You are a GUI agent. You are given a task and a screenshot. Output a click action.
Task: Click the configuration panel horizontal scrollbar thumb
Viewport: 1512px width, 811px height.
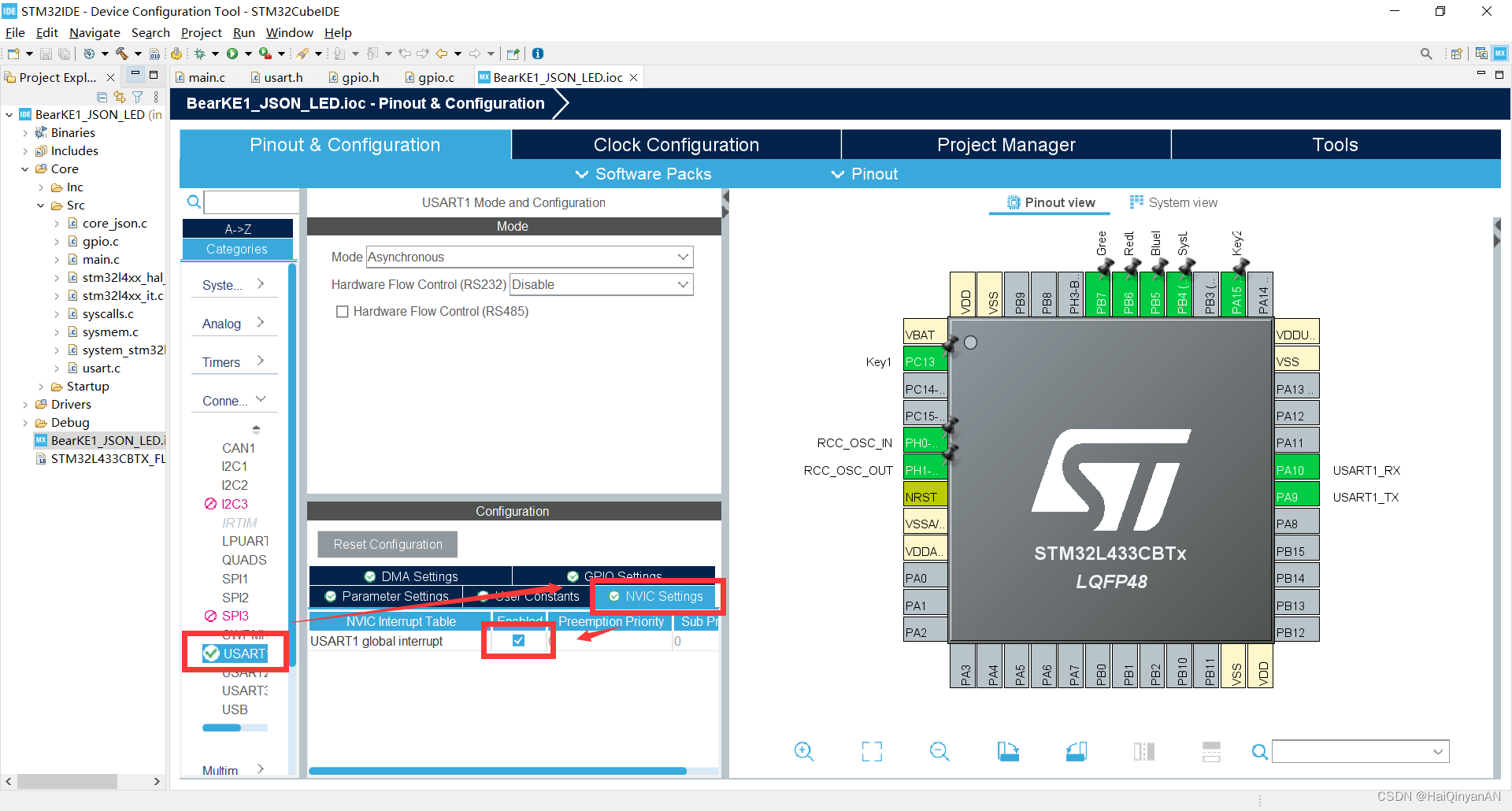[498, 771]
